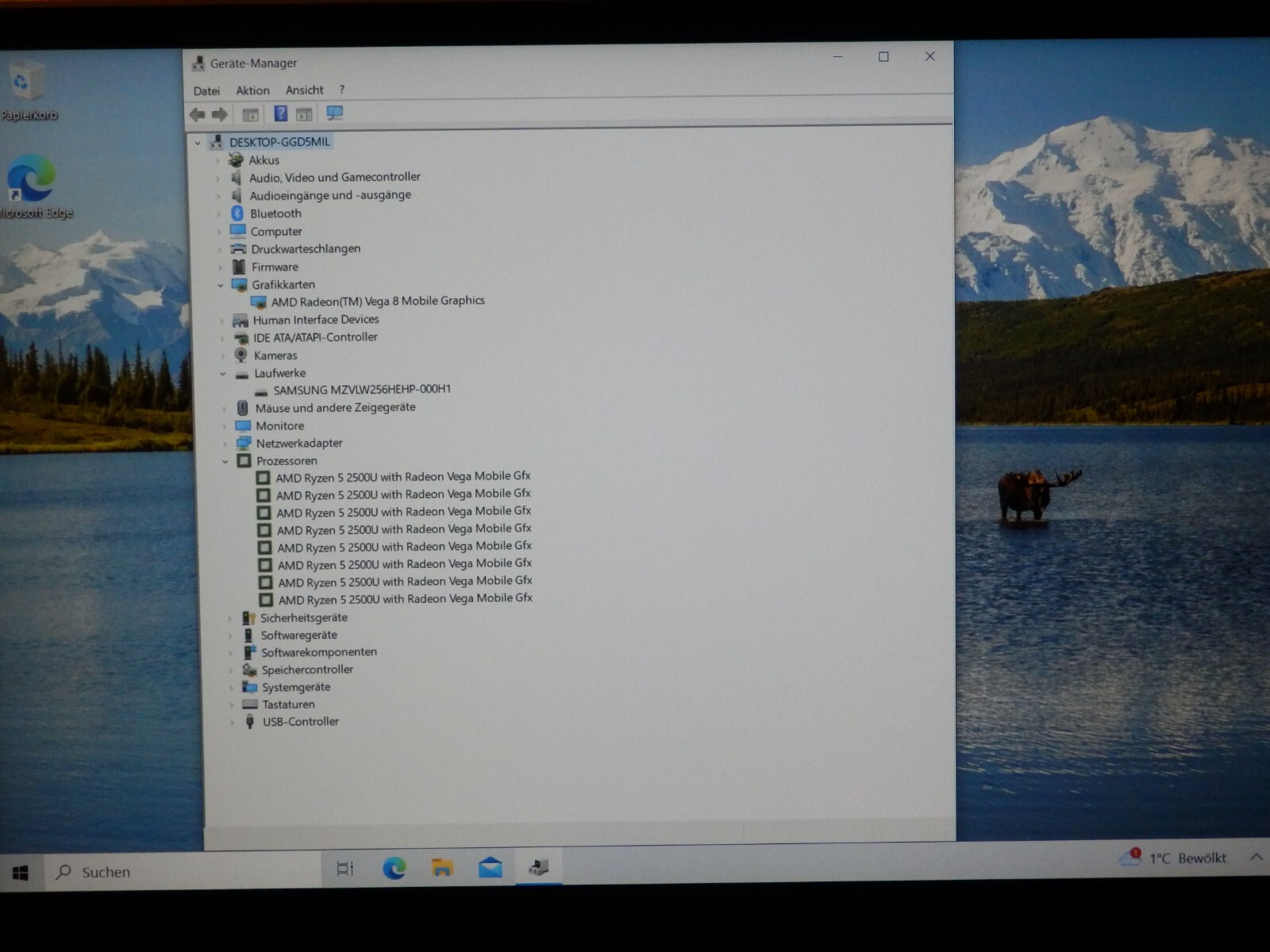Select Softwarekomponenten
This screenshot has height=952, width=1270.
(x=319, y=652)
